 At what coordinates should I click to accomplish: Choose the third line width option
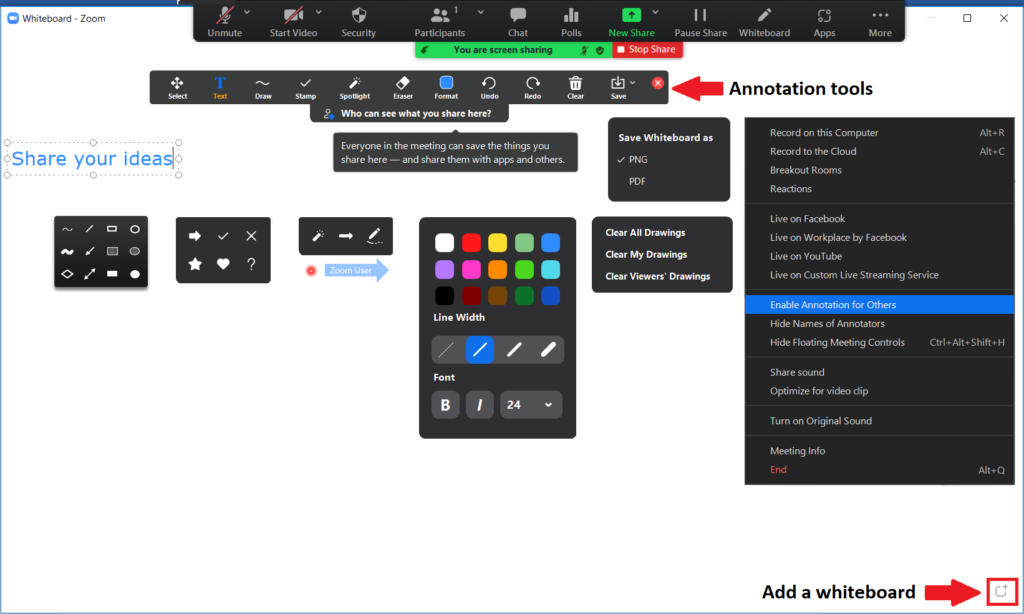514,350
